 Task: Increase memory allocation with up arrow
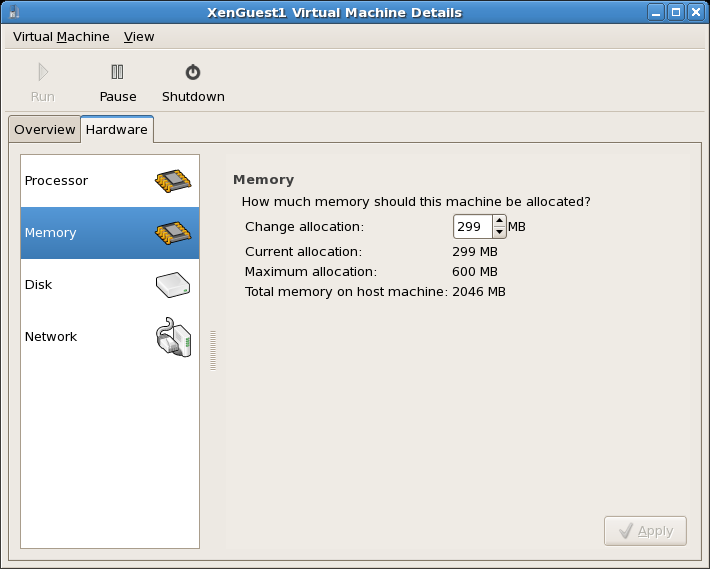click(x=499, y=220)
